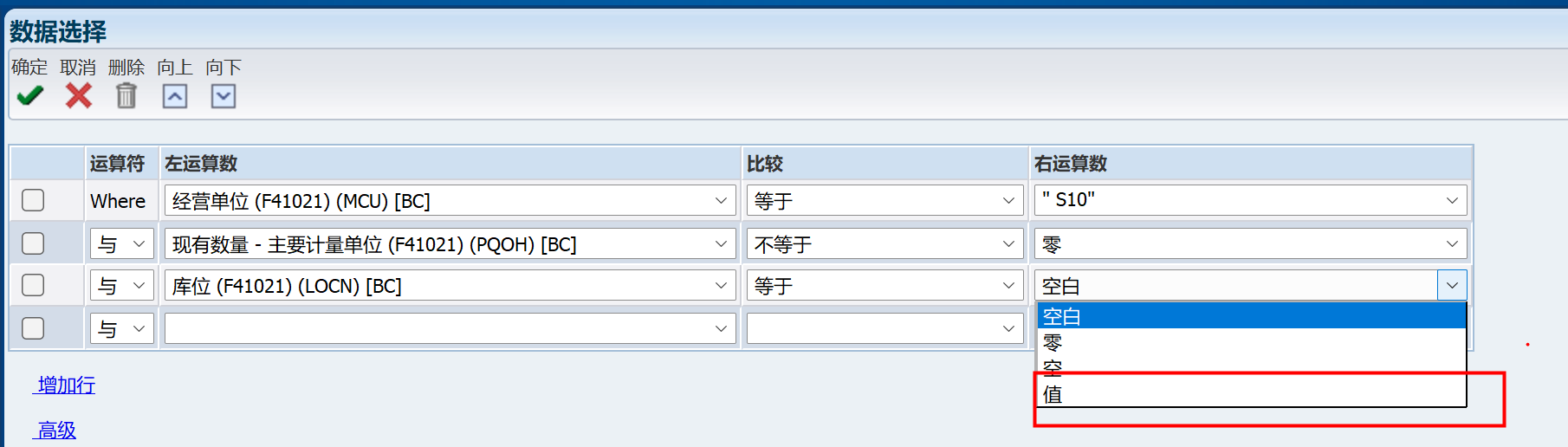
Task: Open the 不等于 comparison dropdown
Action: click(884, 243)
